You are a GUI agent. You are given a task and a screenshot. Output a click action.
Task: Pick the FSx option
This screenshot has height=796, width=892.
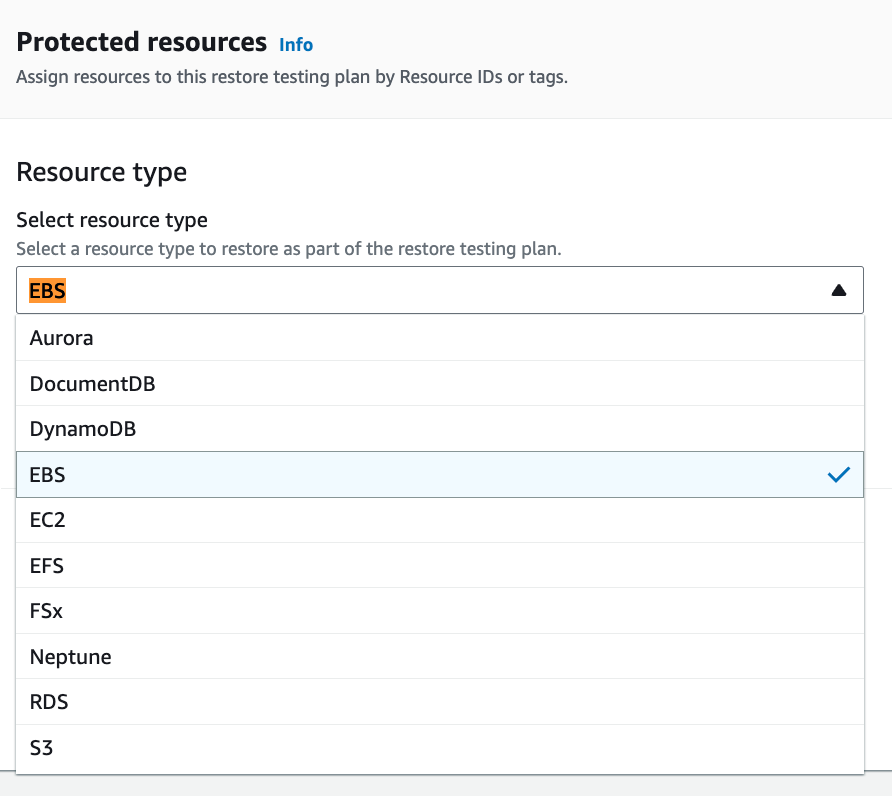tap(440, 611)
